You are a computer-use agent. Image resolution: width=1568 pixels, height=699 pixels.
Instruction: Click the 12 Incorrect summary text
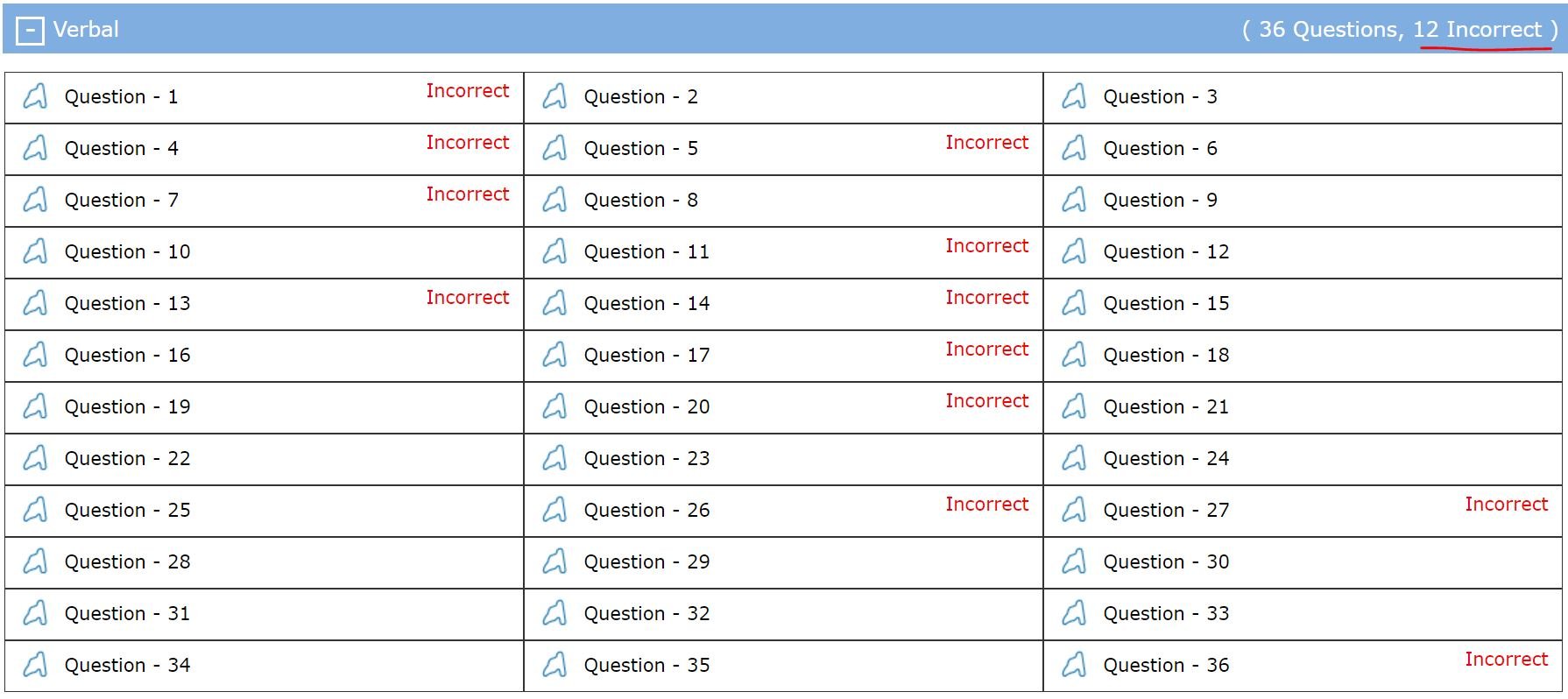[x=1477, y=30]
